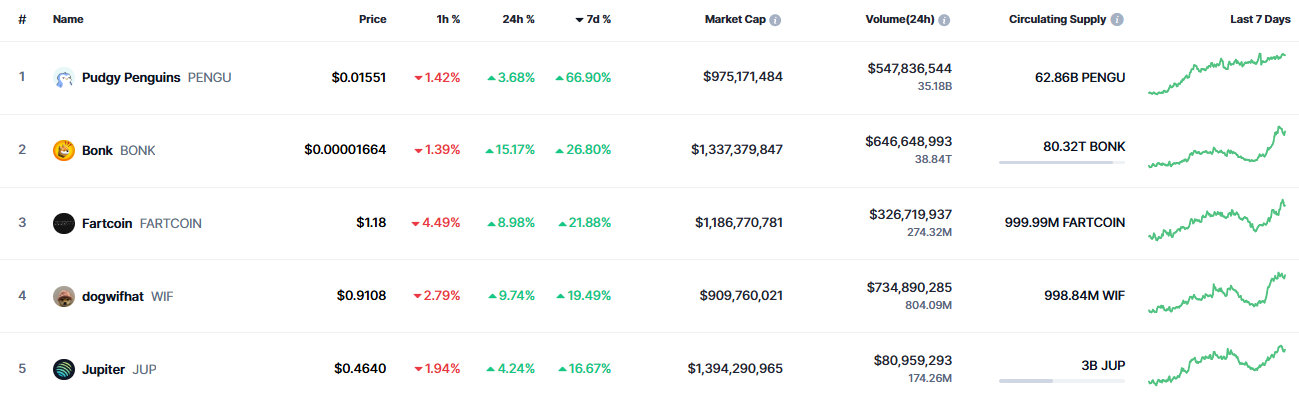Select Pudgy Penguins price $0.01551

point(359,77)
